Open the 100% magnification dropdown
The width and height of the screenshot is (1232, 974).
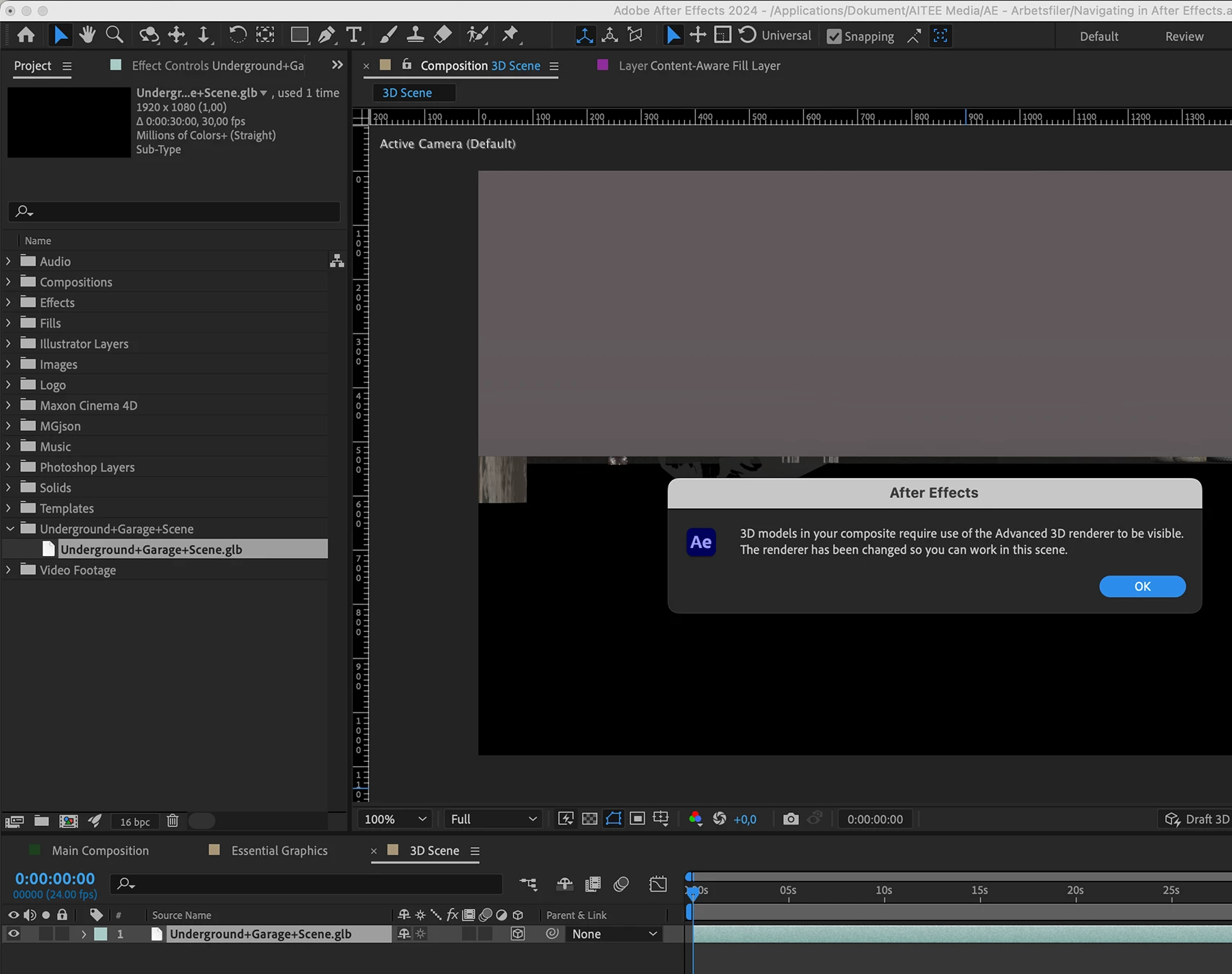click(396, 819)
